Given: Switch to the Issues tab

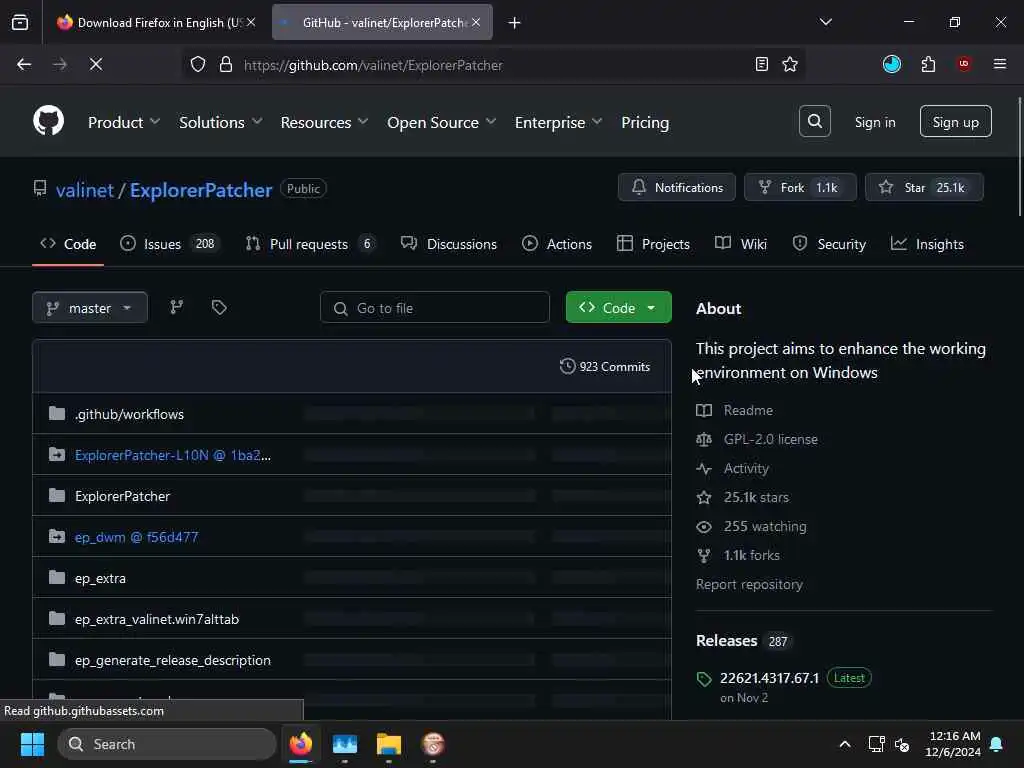Looking at the screenshot, I should pos(170,244).
